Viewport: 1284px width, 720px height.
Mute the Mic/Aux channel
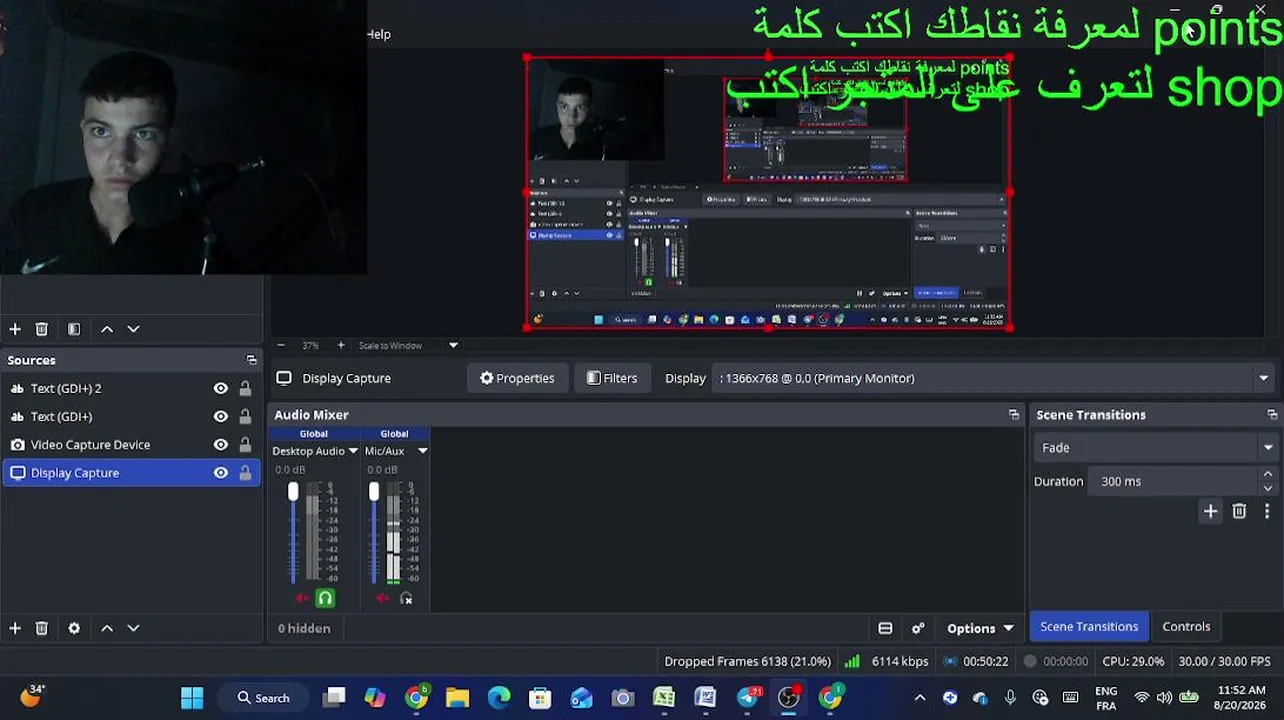pos(383,598)
